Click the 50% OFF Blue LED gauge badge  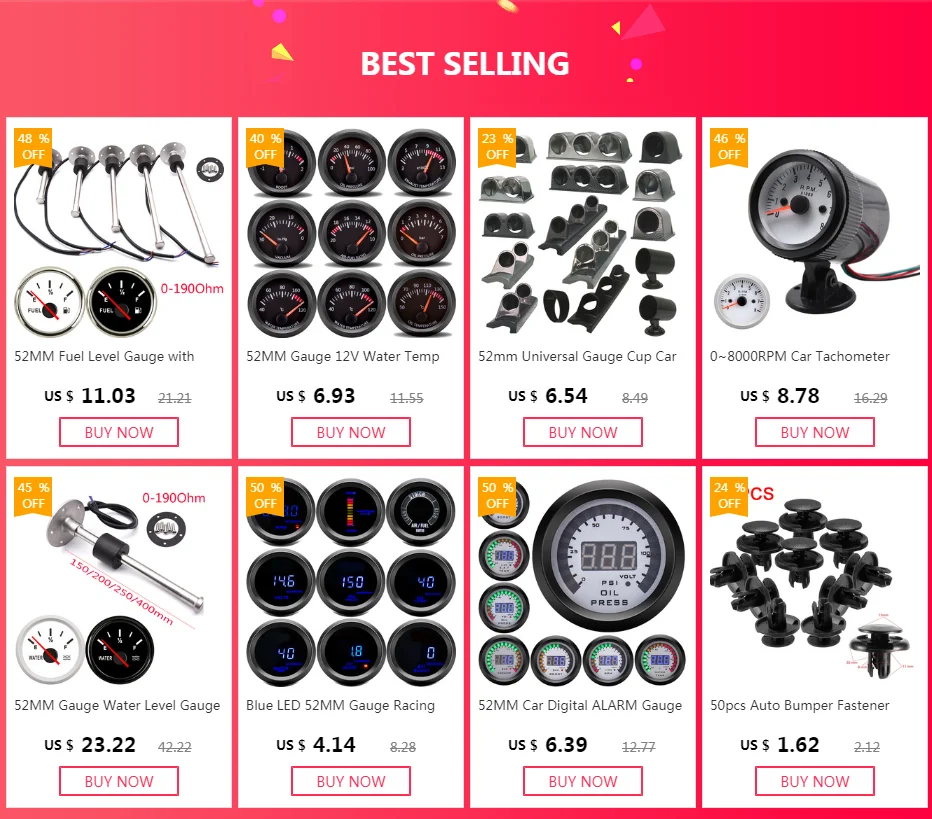click(x=265, y=496)
